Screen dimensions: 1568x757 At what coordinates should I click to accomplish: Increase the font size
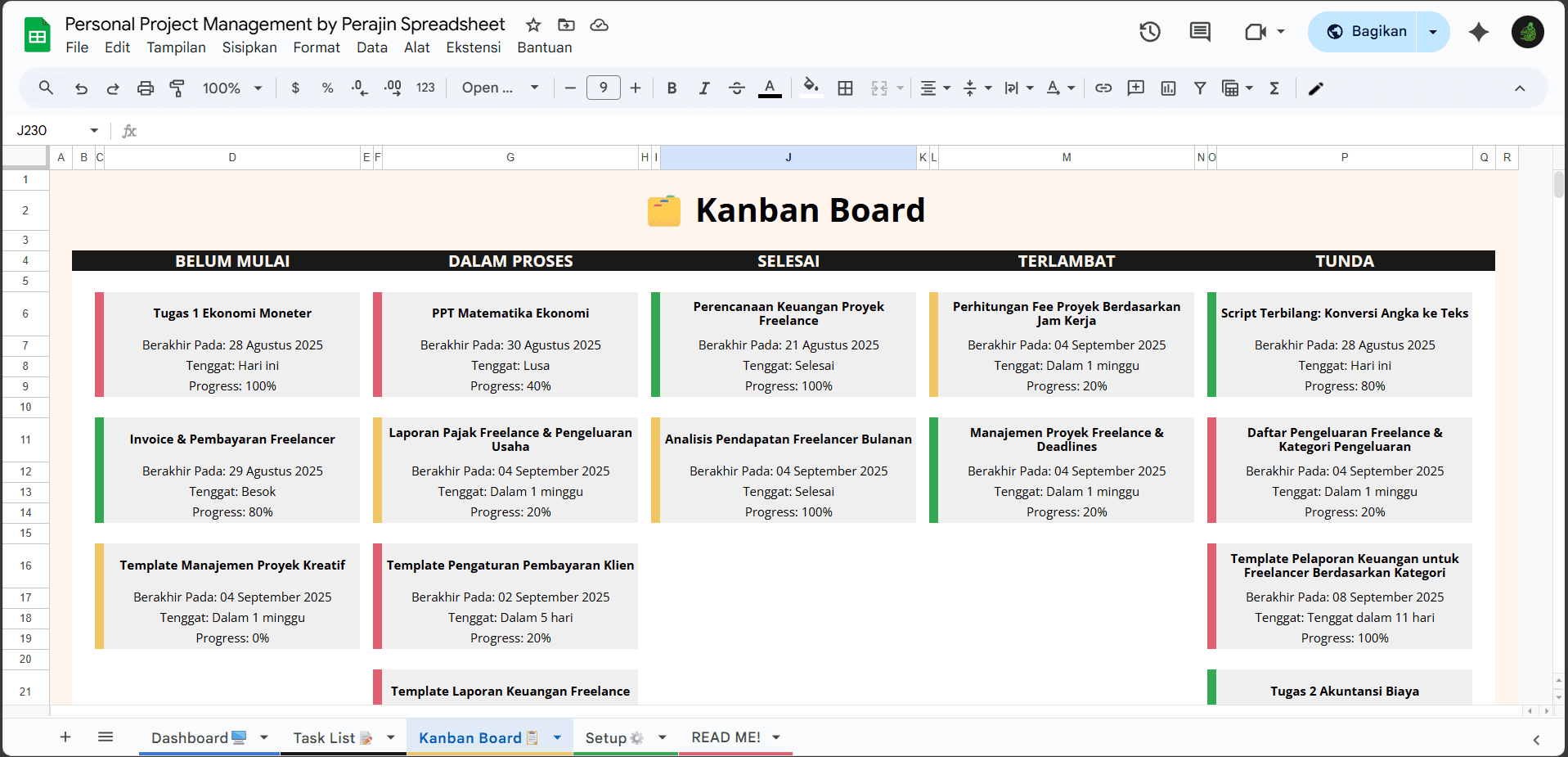pos(636,88)
